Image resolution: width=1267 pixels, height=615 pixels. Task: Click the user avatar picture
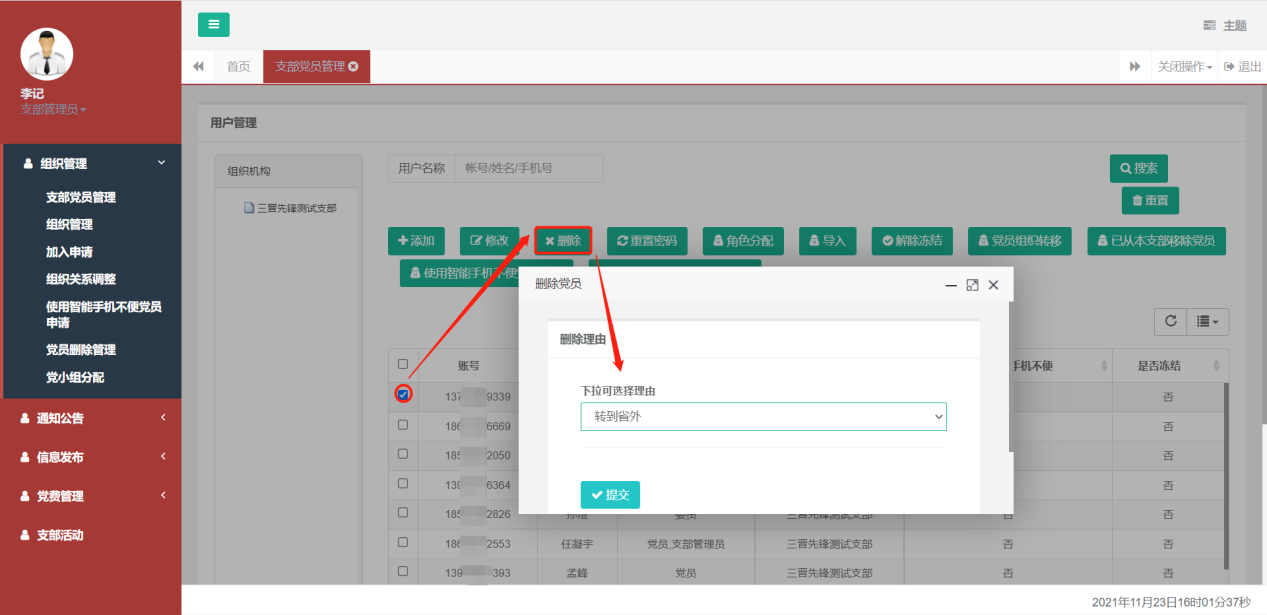point(47,54)
